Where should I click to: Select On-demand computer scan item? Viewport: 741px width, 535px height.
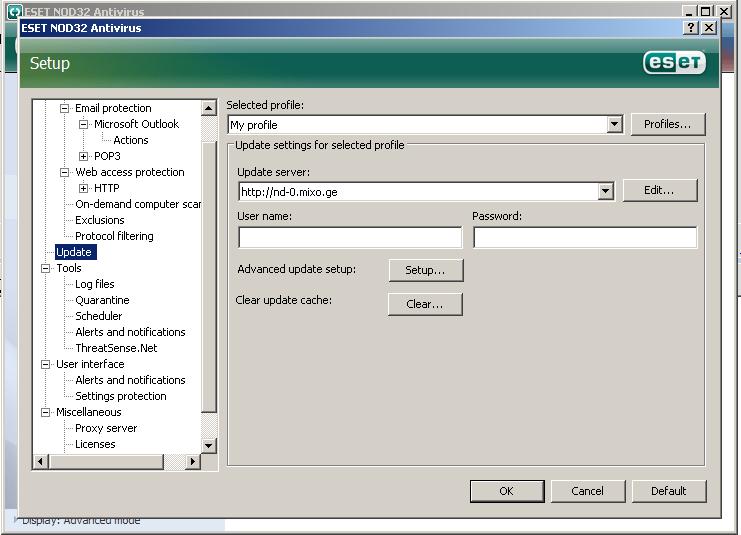point(138,204)
